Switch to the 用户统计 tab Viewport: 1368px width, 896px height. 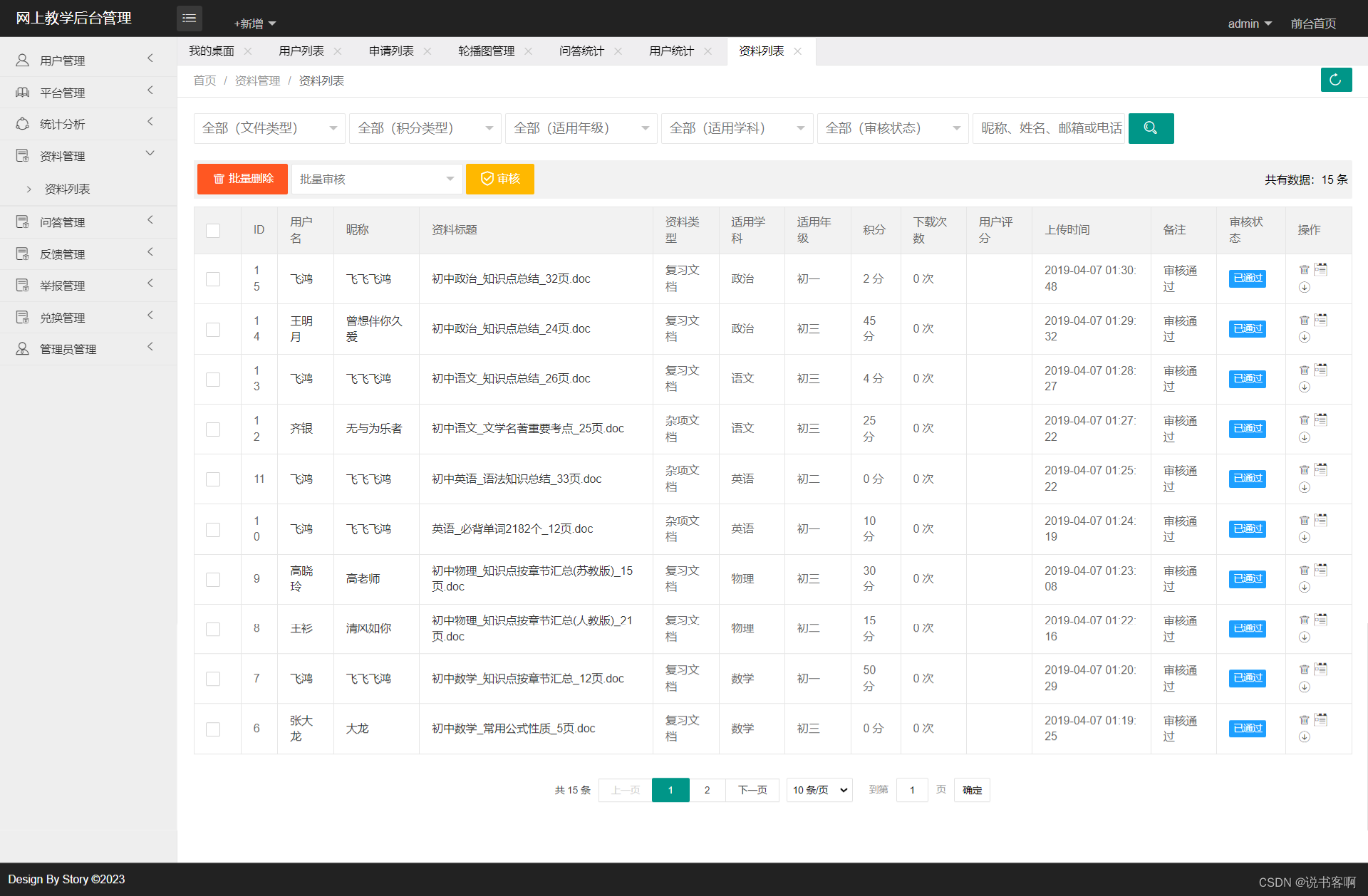(x=671, y=51)
